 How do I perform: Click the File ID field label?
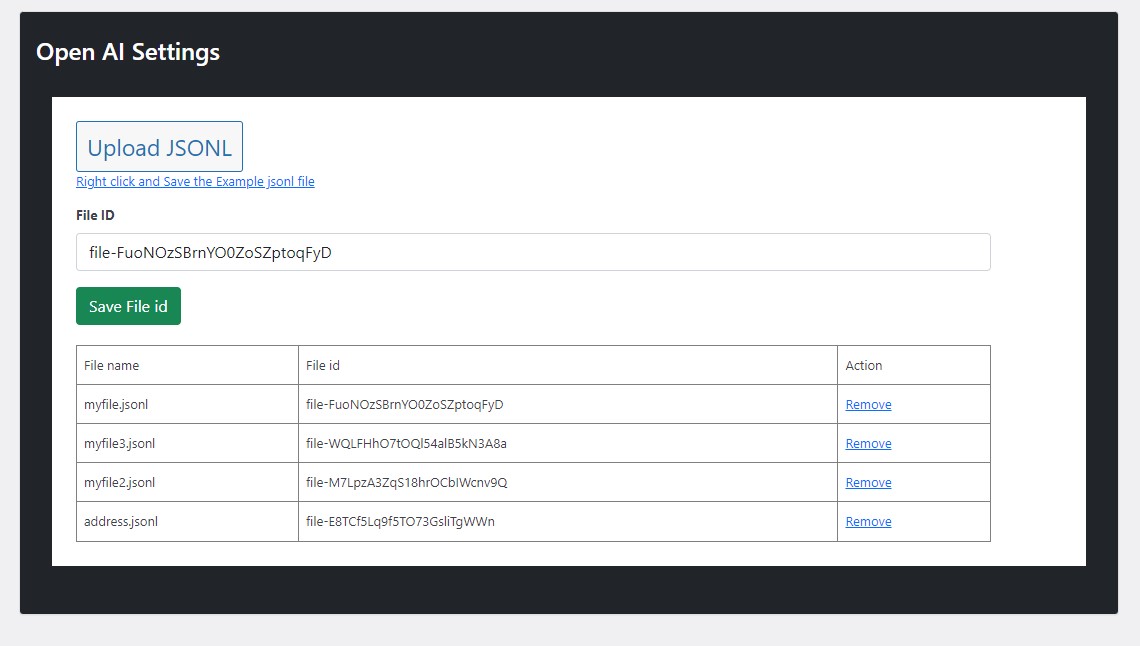[95, 215]
